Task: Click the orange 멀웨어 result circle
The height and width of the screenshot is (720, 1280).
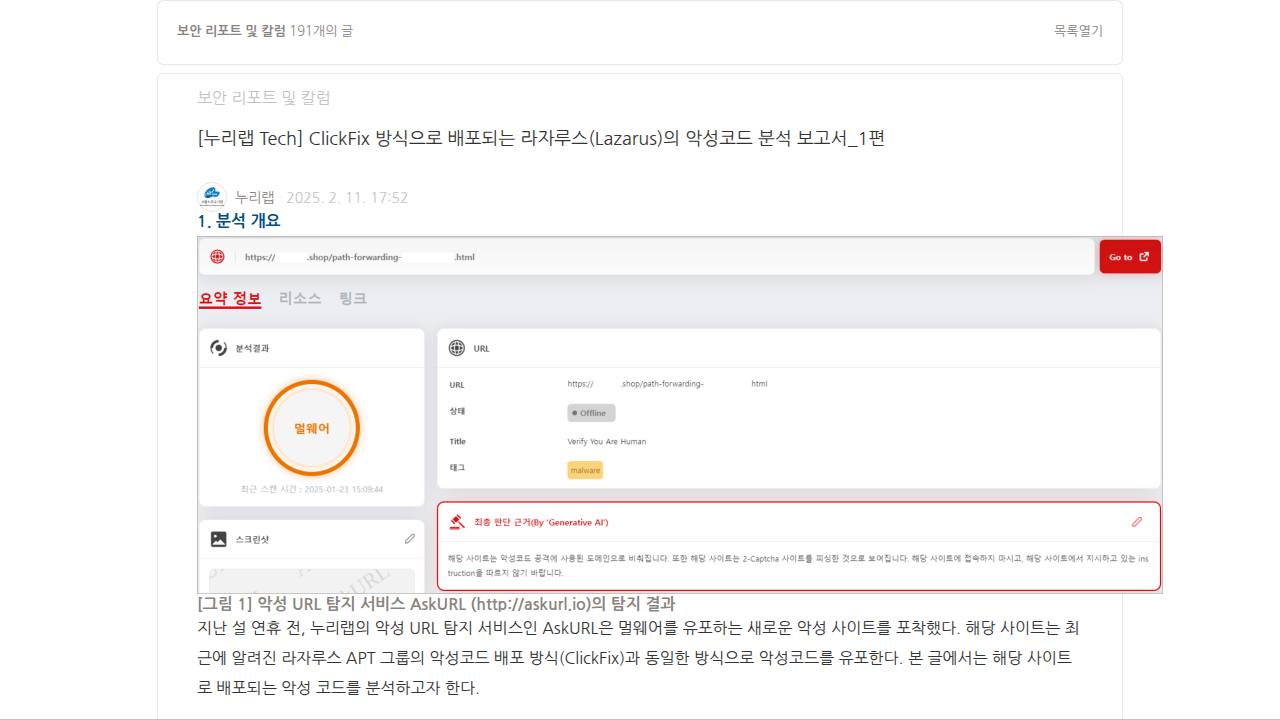Action: point(311,428)
